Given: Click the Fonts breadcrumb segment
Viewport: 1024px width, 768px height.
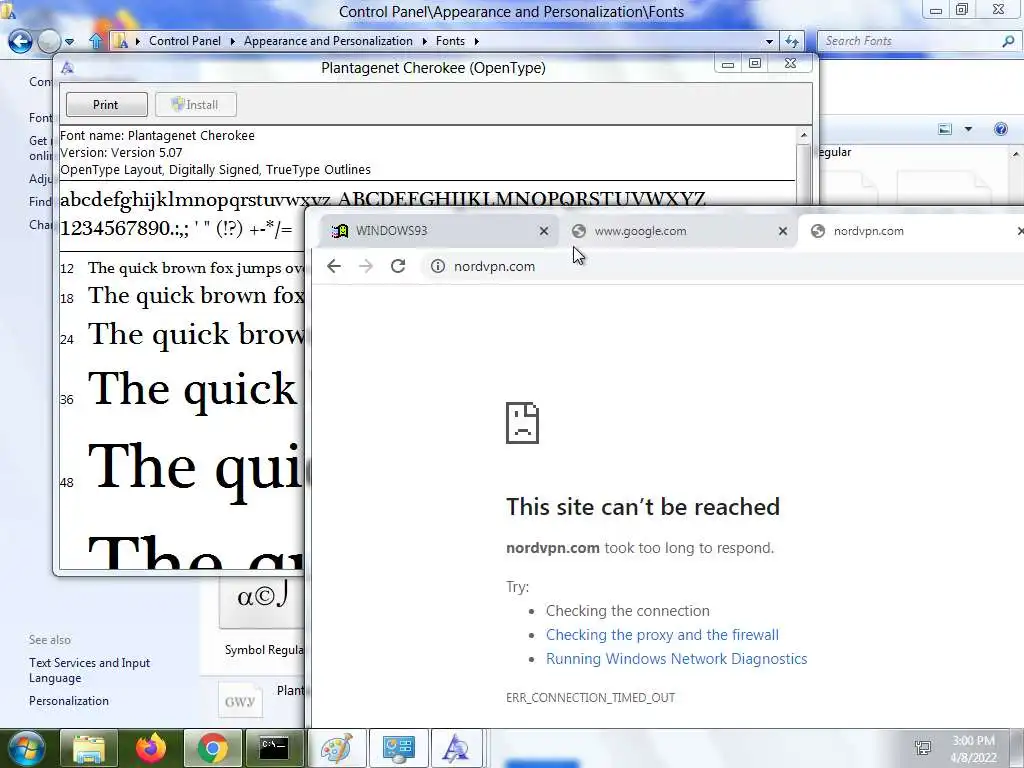Looking at the screenshot, I should coord(450,41).
